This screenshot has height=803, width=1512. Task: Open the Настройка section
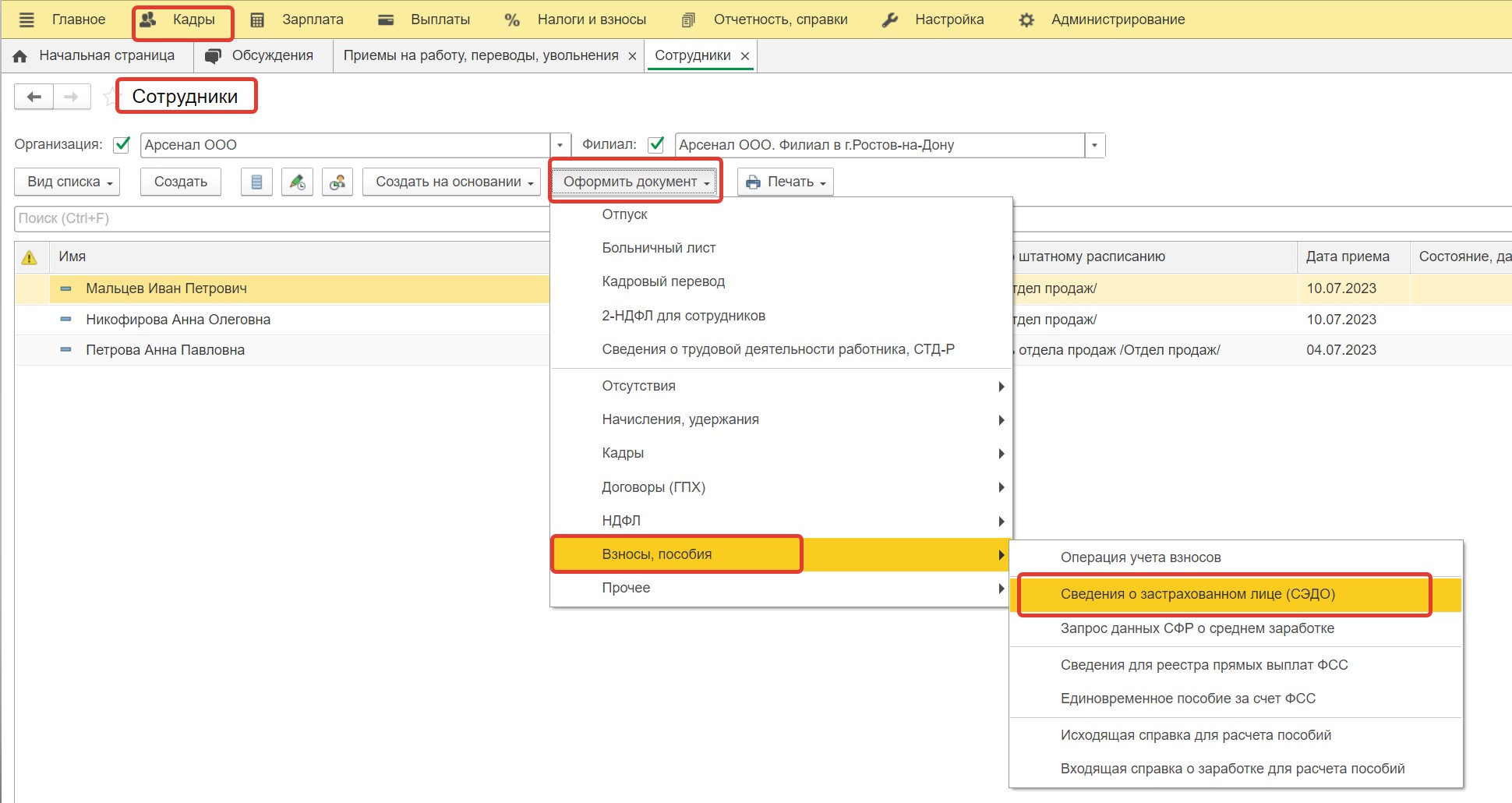click(932, 20)
